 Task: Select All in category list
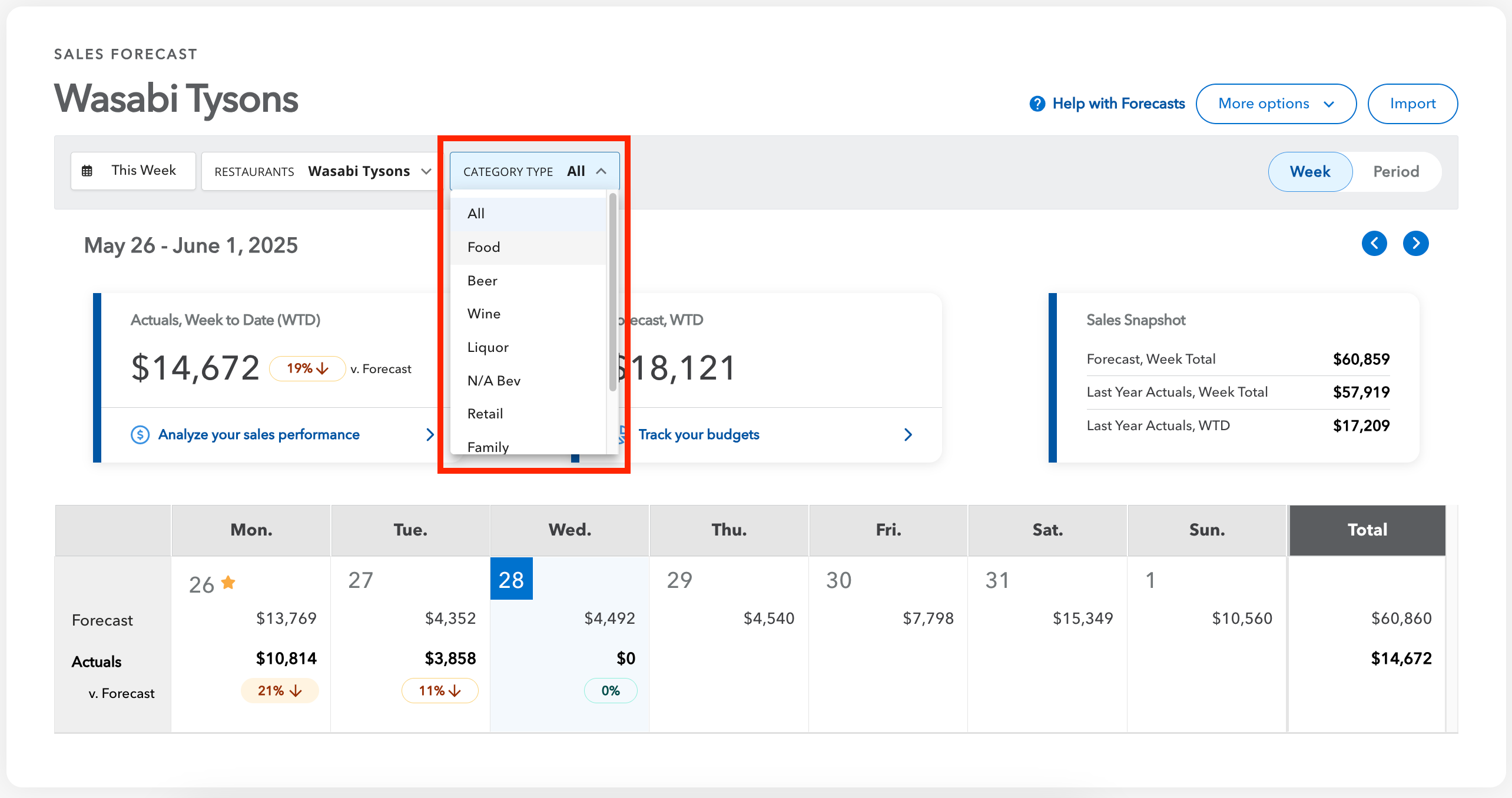tap(528, 214)
